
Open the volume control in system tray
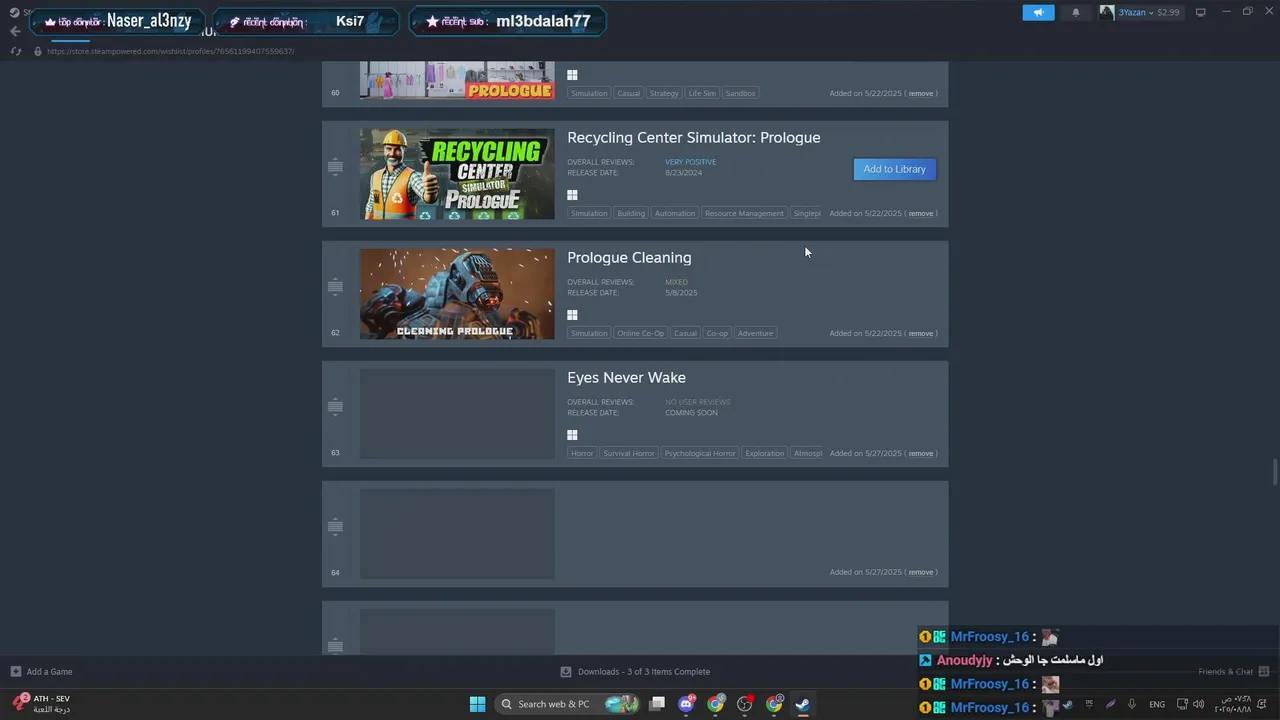click(1198, 704)
